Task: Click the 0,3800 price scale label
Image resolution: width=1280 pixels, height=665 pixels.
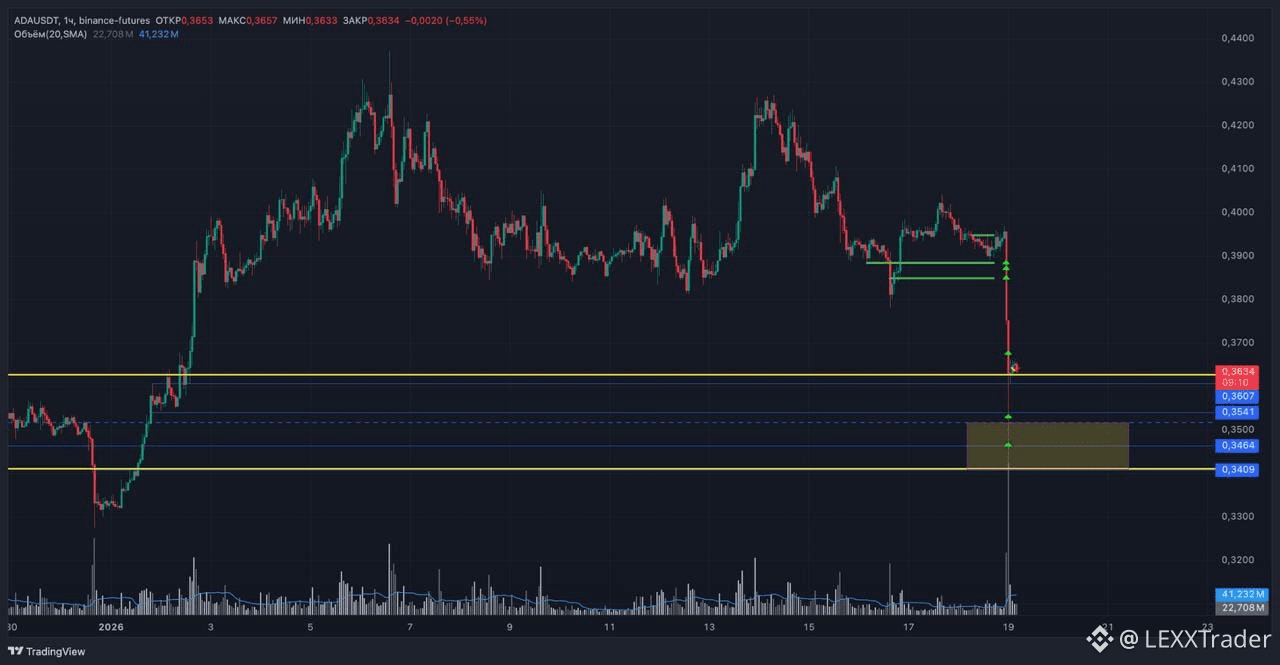Action: coord(1237,299)
